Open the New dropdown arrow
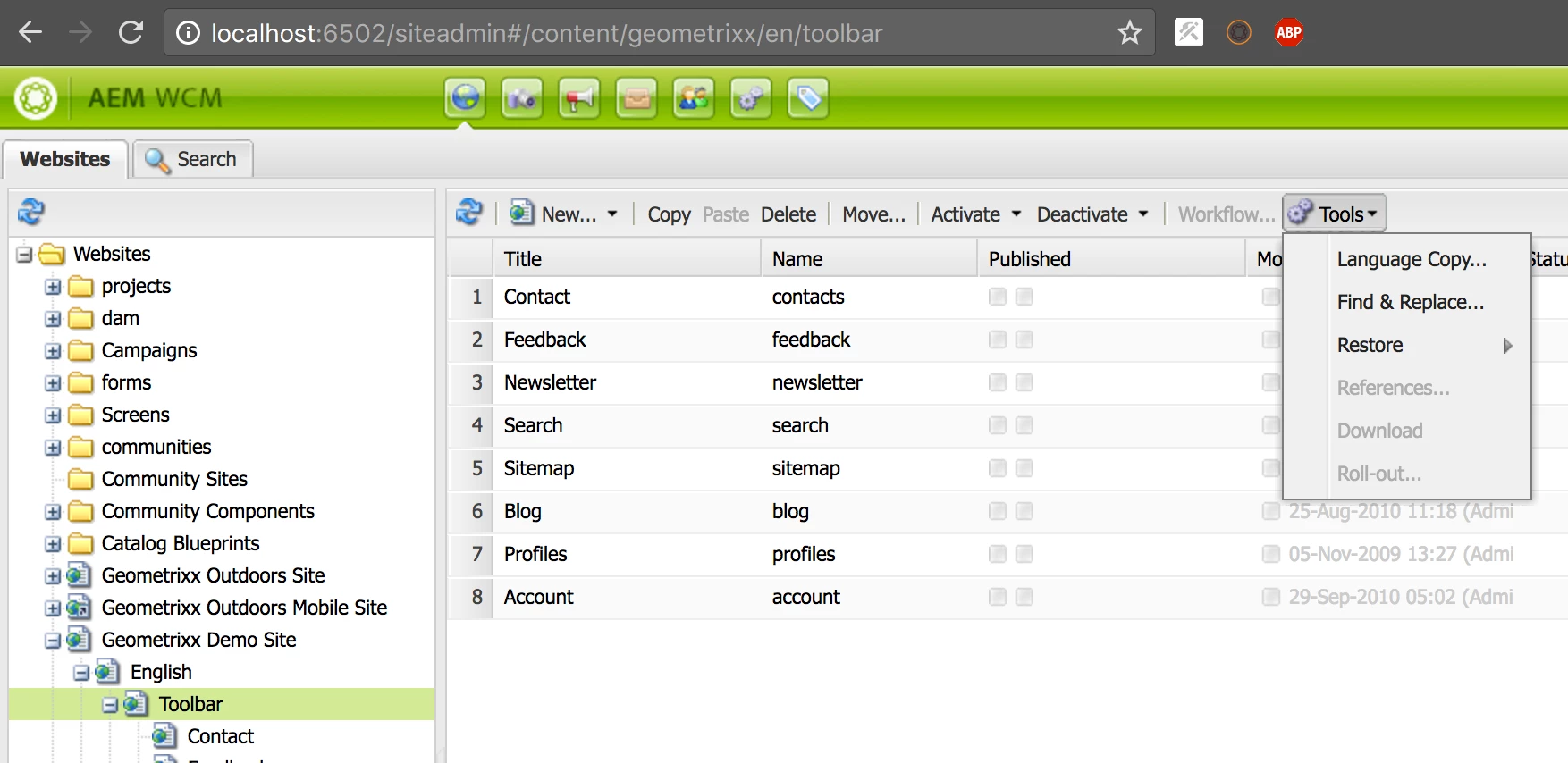This screenshot has width=1568, height=763. point(612,214)
